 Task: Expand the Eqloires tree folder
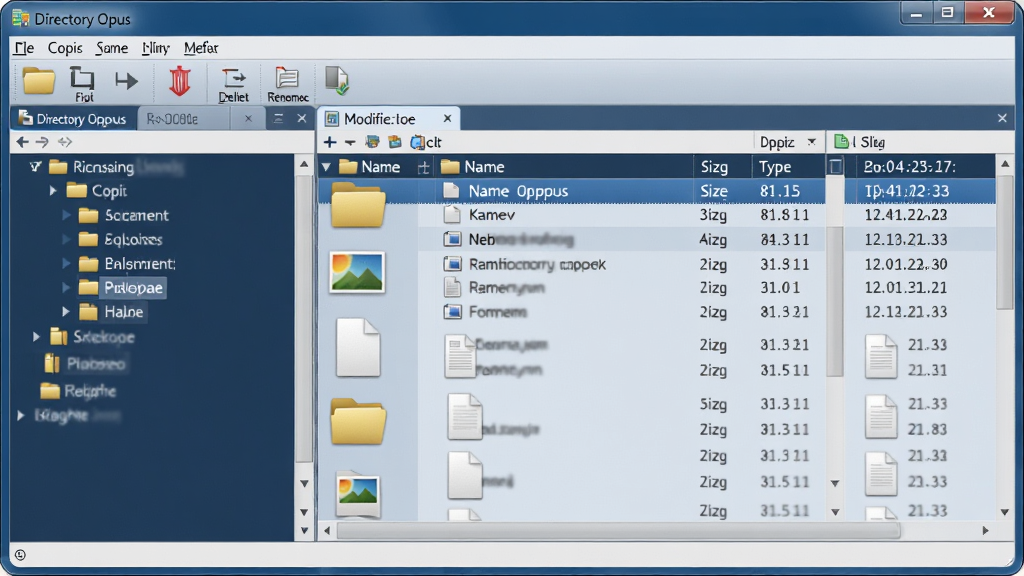pyautogui.click(x=66, y=239)
